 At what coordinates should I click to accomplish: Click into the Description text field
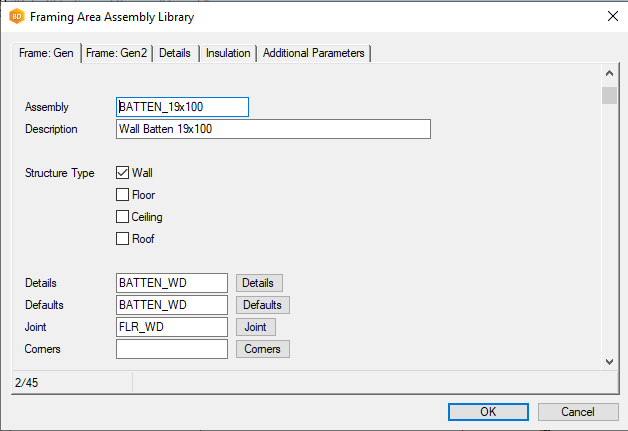pos(273,129)
